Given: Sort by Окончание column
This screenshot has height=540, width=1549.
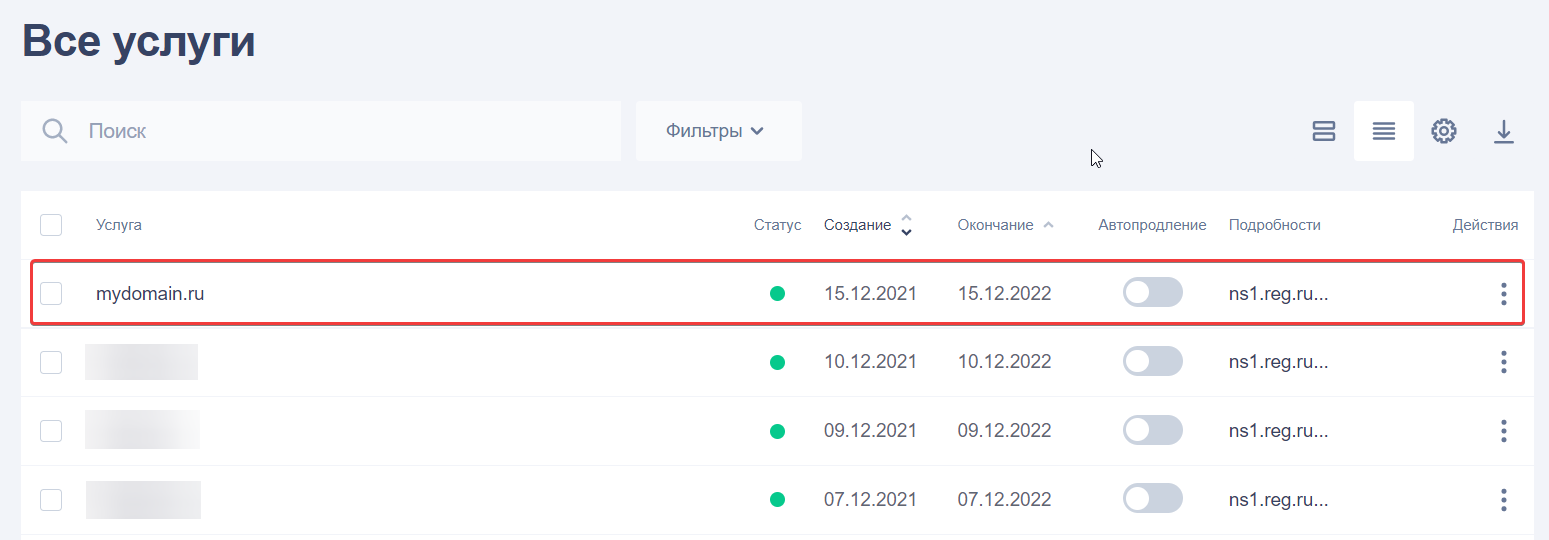Looking at the screenshot, I should coord(1005,225).
